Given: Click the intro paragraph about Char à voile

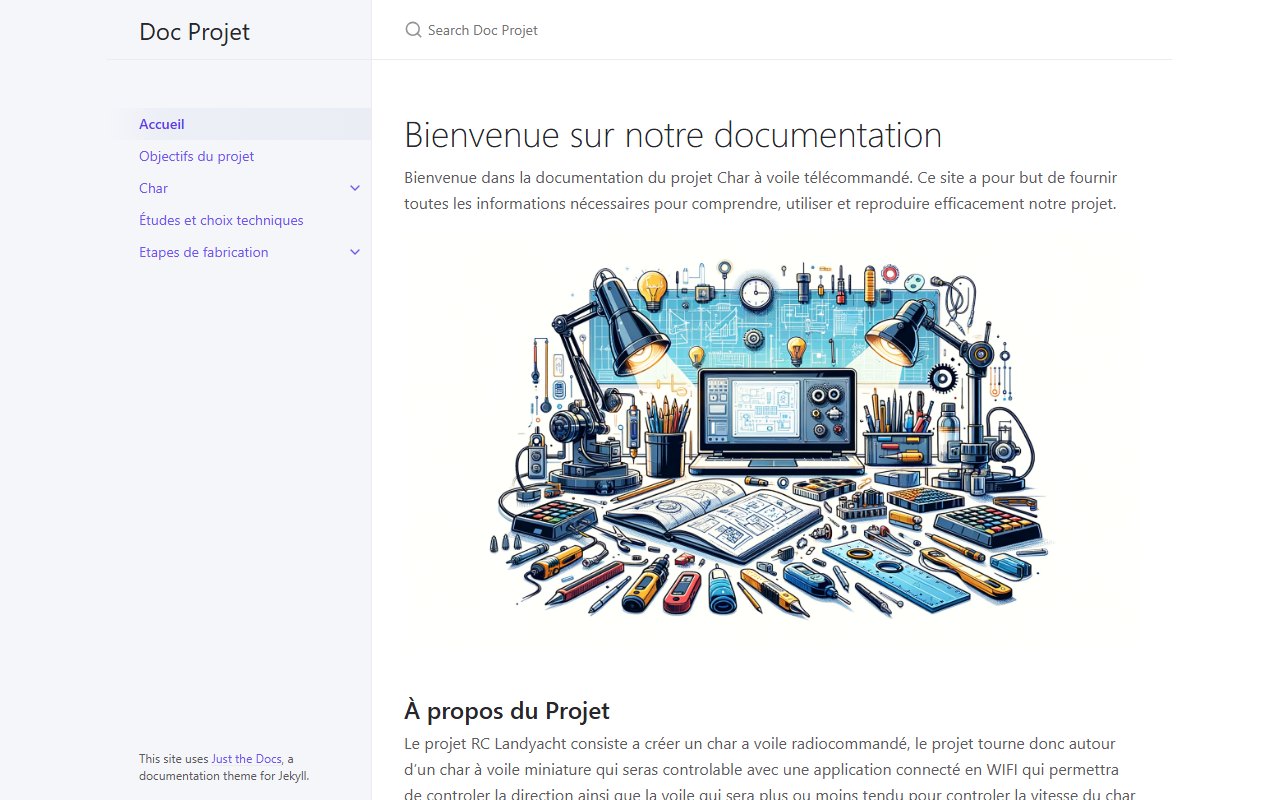Looking at the screenshot, I should coord(761,190).
